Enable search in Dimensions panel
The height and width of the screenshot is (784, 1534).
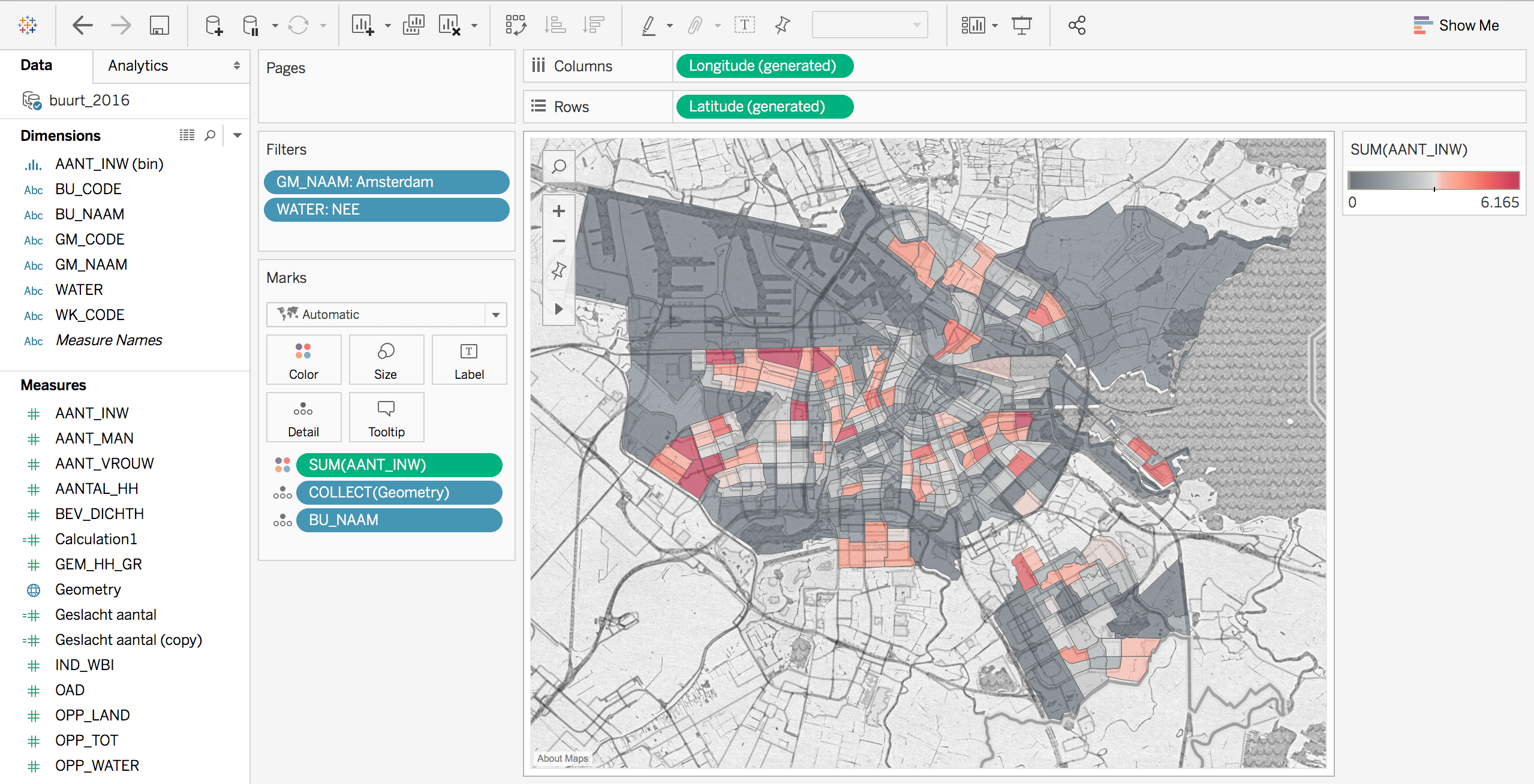(210, 135)
